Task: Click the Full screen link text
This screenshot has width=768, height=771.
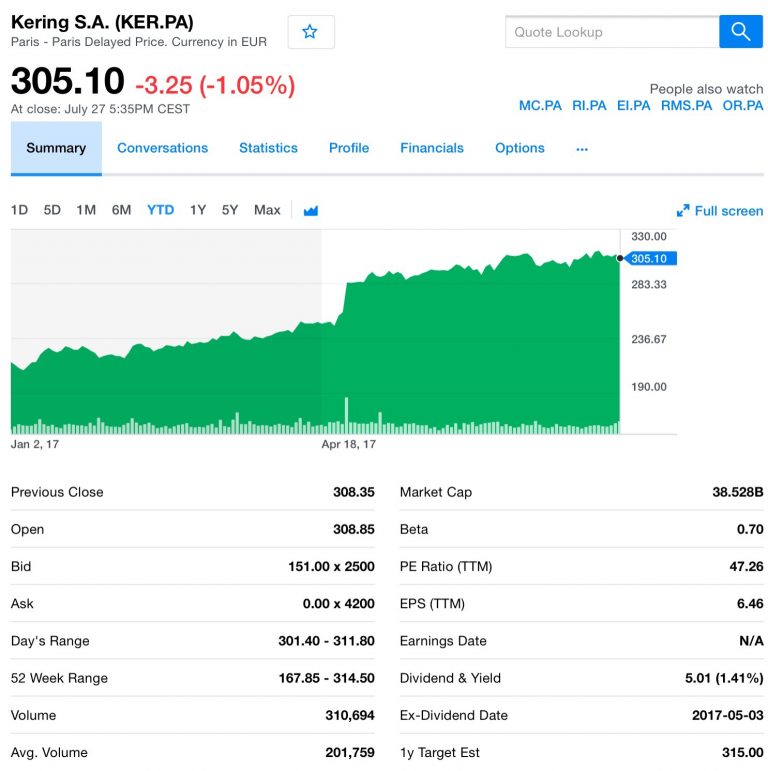Action: (729, 211)
